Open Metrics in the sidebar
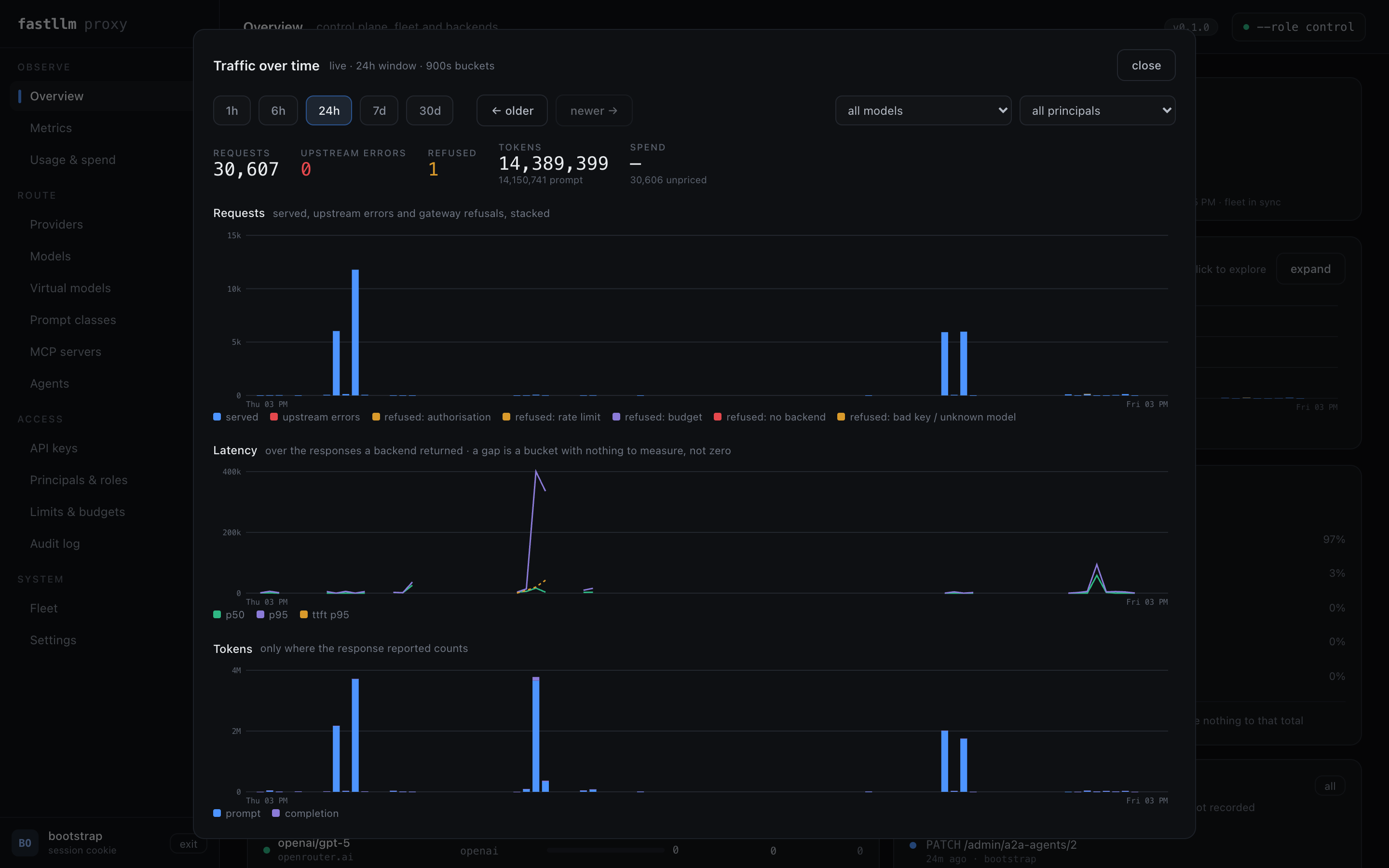1389x868 pixels. tap(51, 128)
